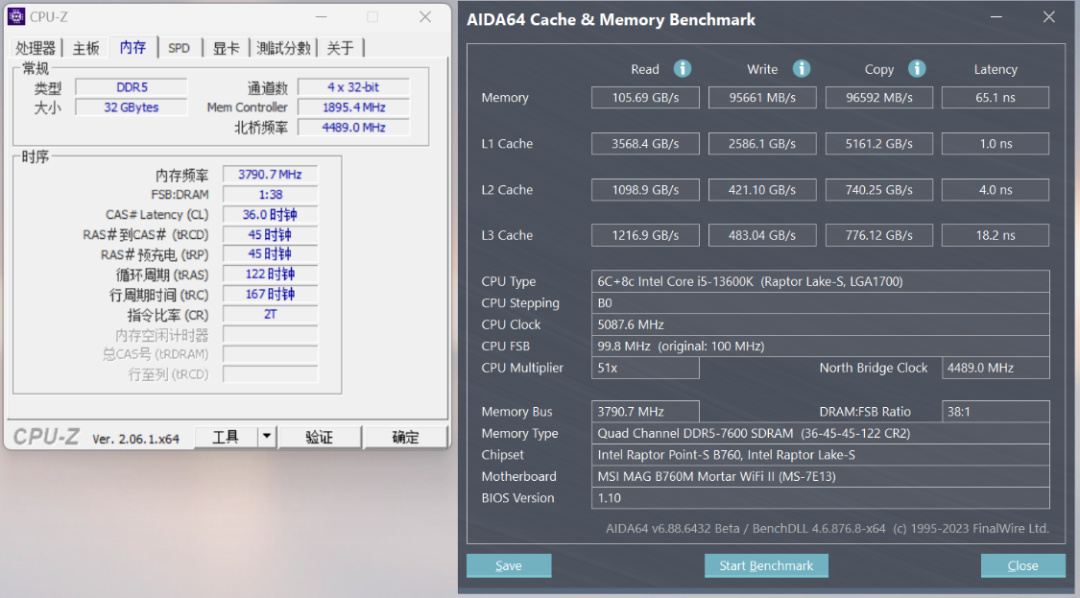Click tRAS value 122 时钟
The width and height of the screenshot is (1080, 598).
[270, 274]
